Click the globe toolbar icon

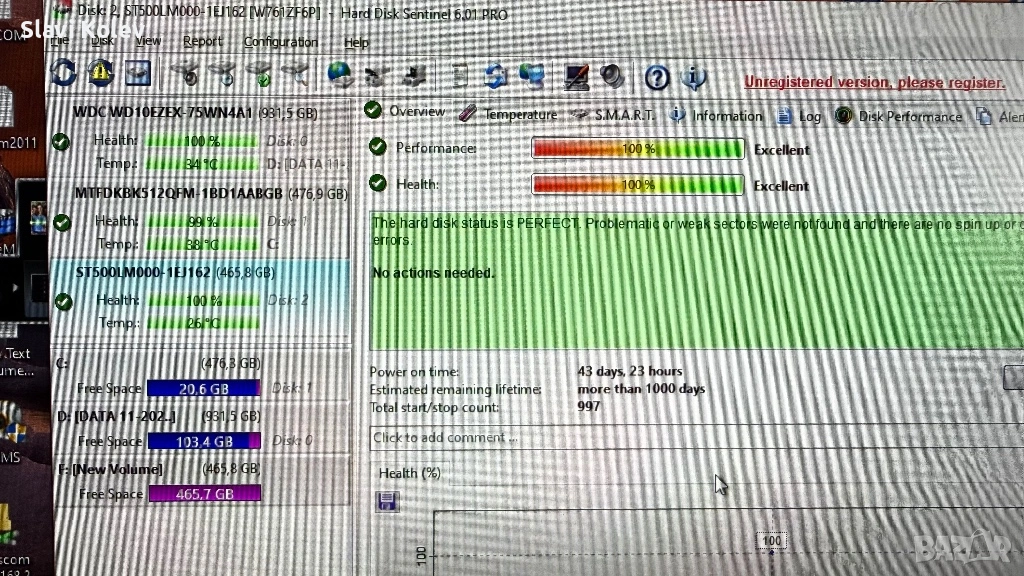click(340, 75)
